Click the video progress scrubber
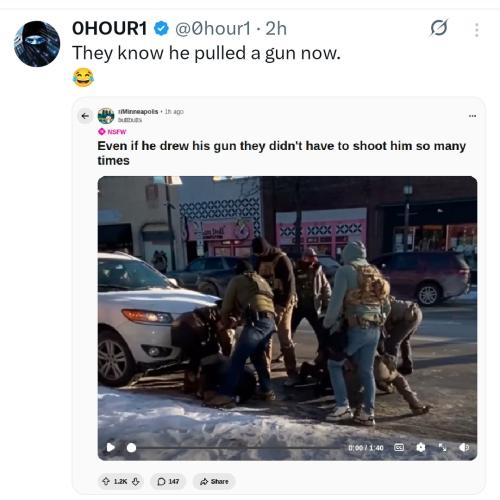The image size is (500, 500). [x=131, y=448]
